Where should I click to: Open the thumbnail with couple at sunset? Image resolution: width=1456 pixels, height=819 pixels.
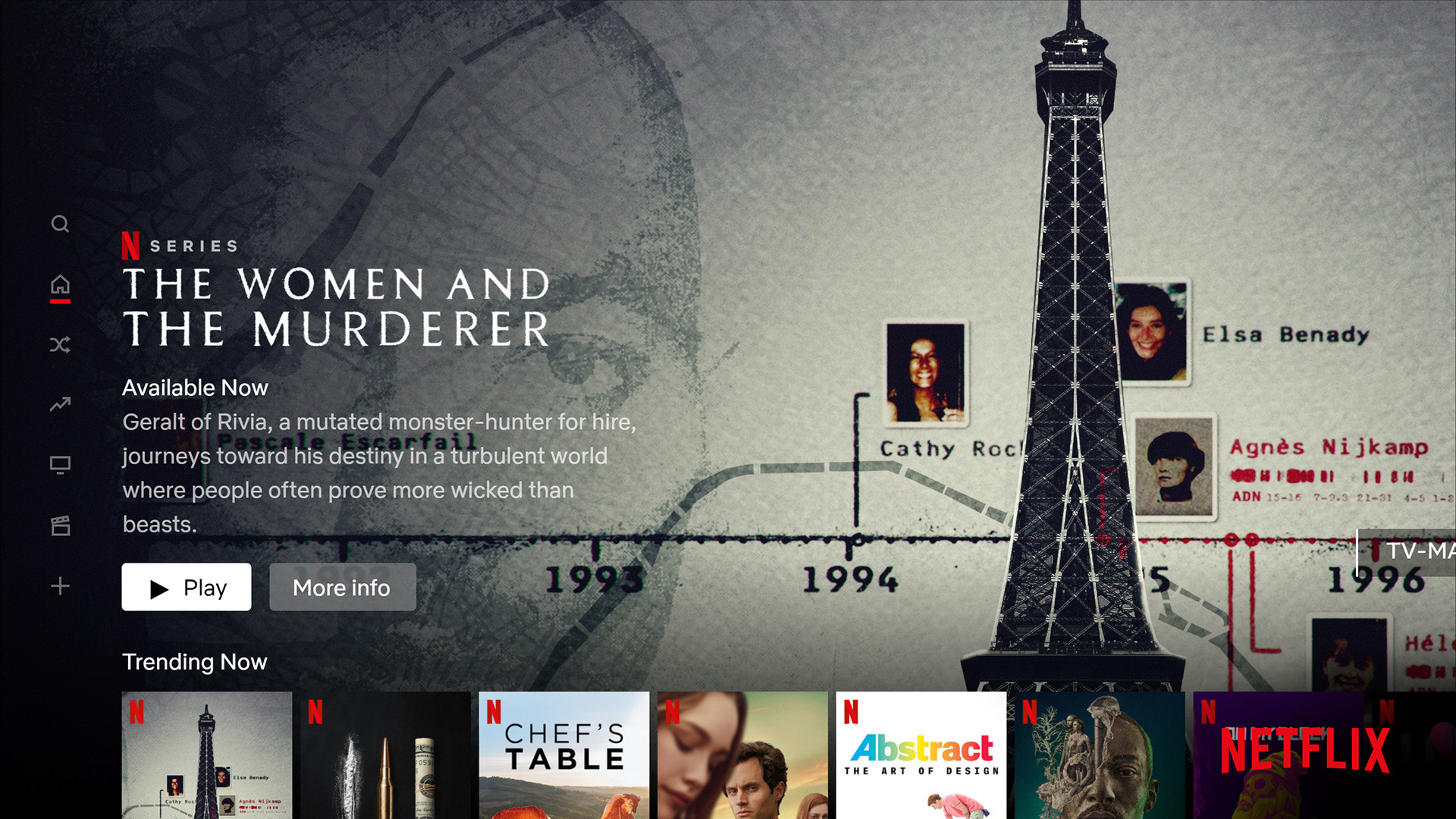click(x=743, y=755)
